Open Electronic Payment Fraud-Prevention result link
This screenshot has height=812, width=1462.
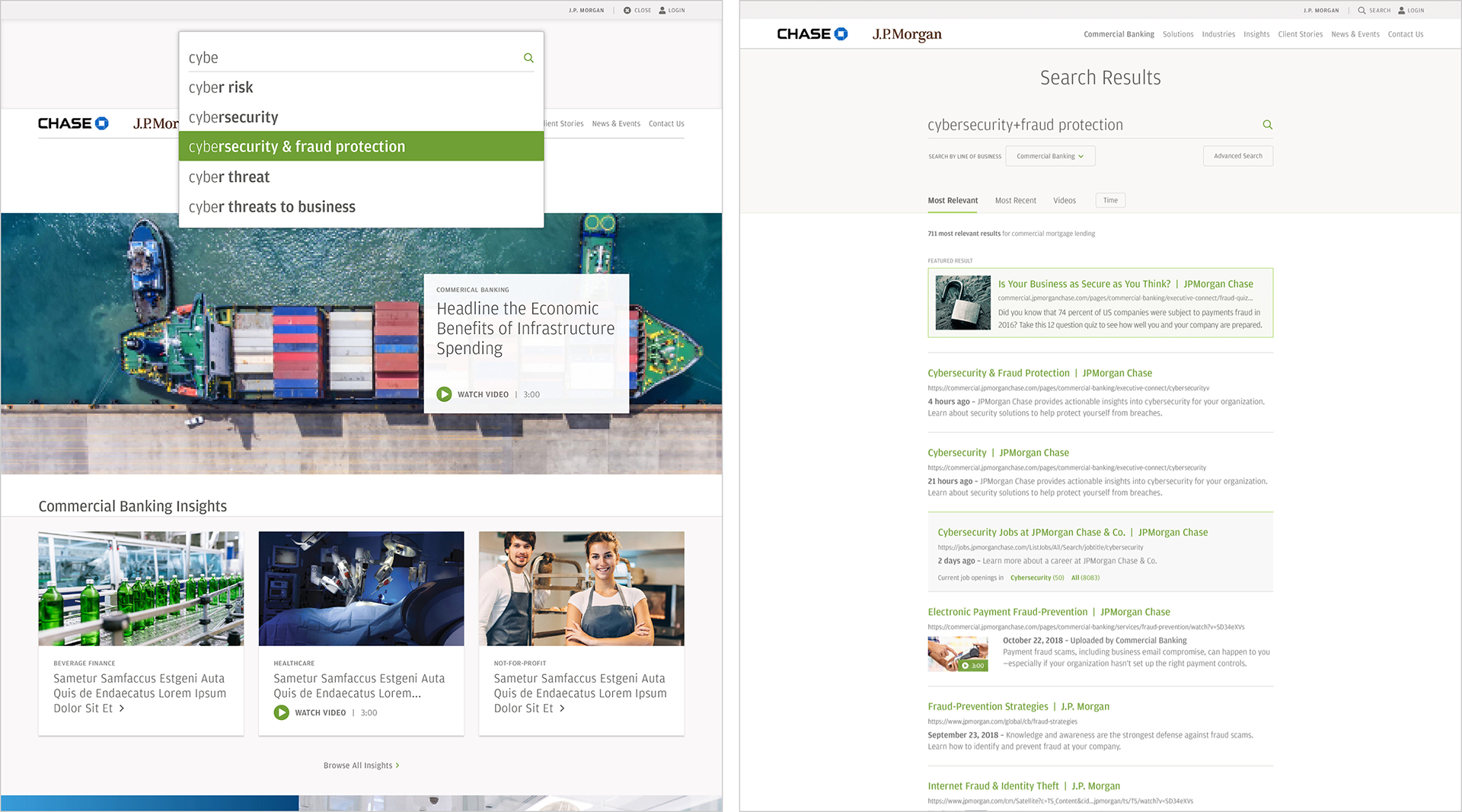pyautogui.click(x=1049, y=612)
